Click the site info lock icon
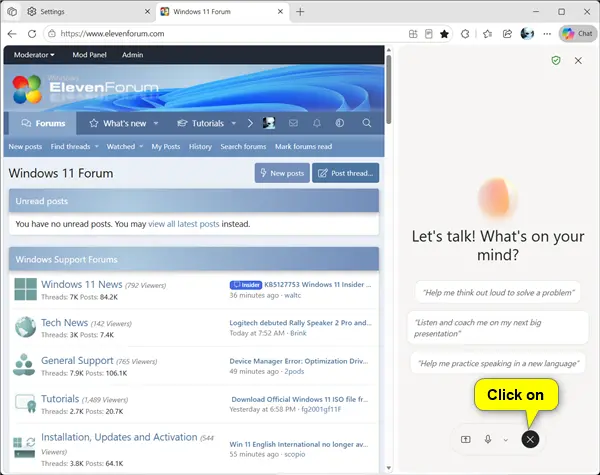 [52, 34]
